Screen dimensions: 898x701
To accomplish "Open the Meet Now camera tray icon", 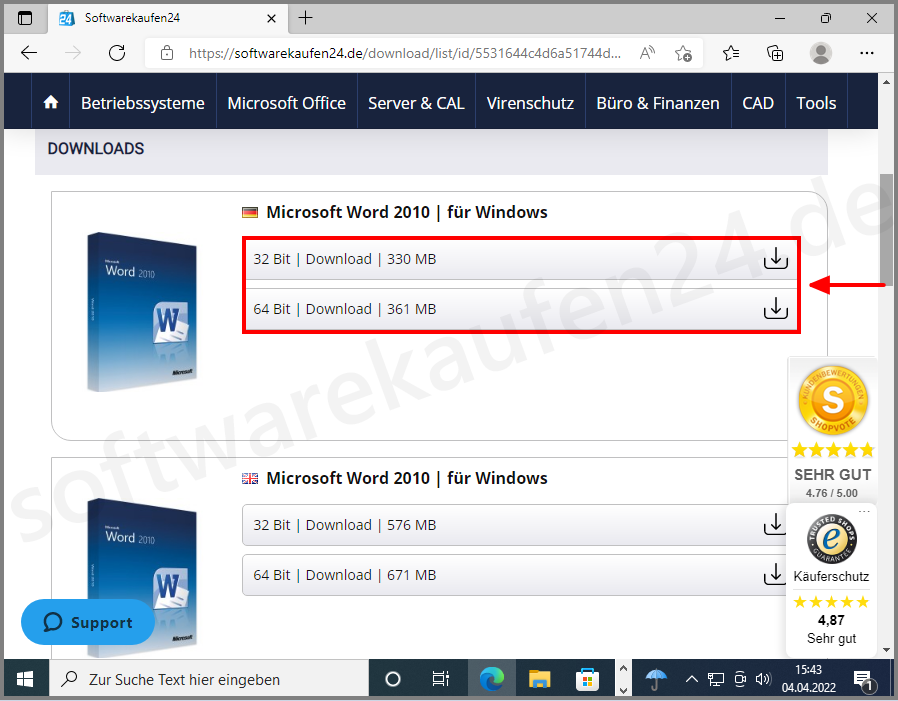I will pos(740,679).
